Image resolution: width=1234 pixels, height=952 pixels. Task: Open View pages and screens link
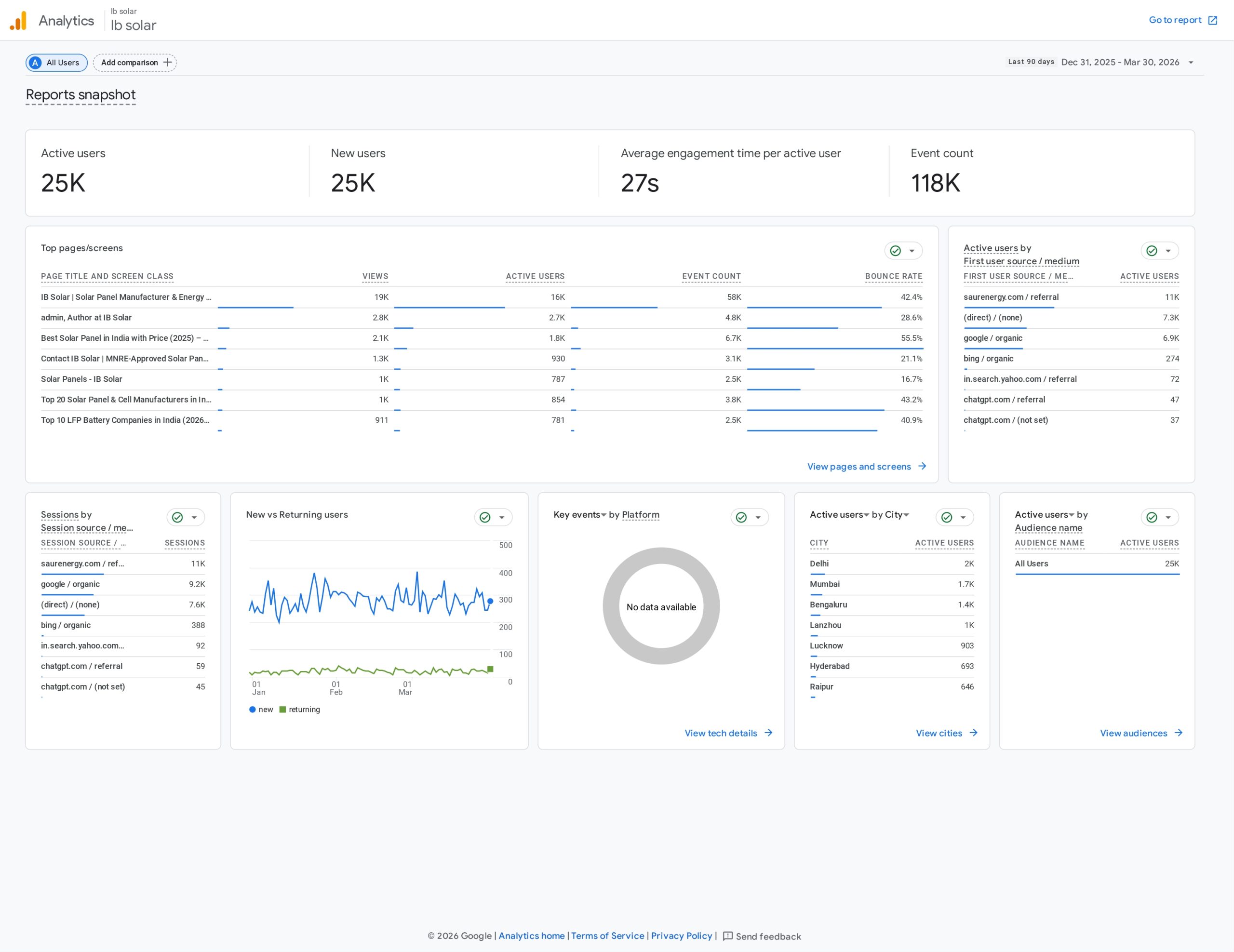[x=866, y=466]
